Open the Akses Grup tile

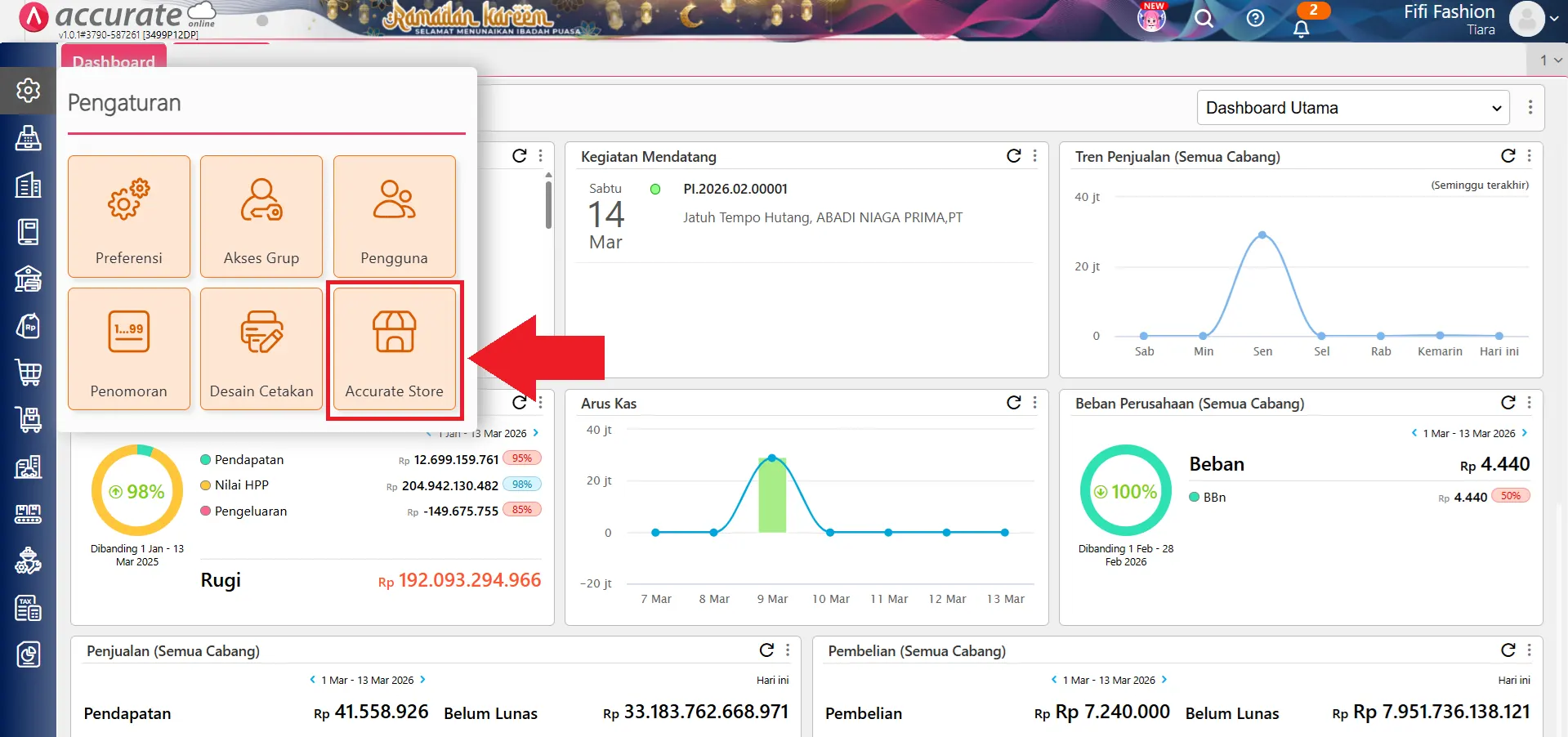[x=261, y=217]
